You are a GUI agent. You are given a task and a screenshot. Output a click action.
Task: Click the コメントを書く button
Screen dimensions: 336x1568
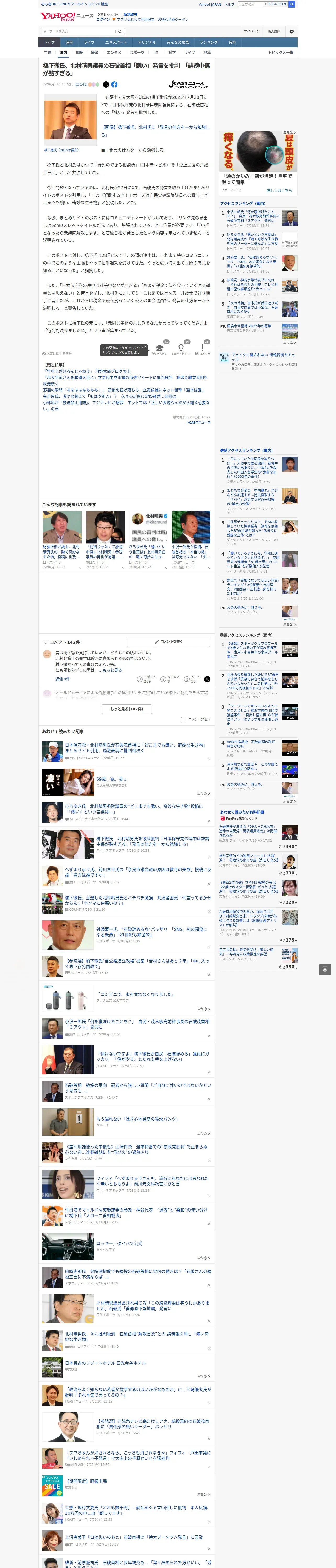coord(169,642)
